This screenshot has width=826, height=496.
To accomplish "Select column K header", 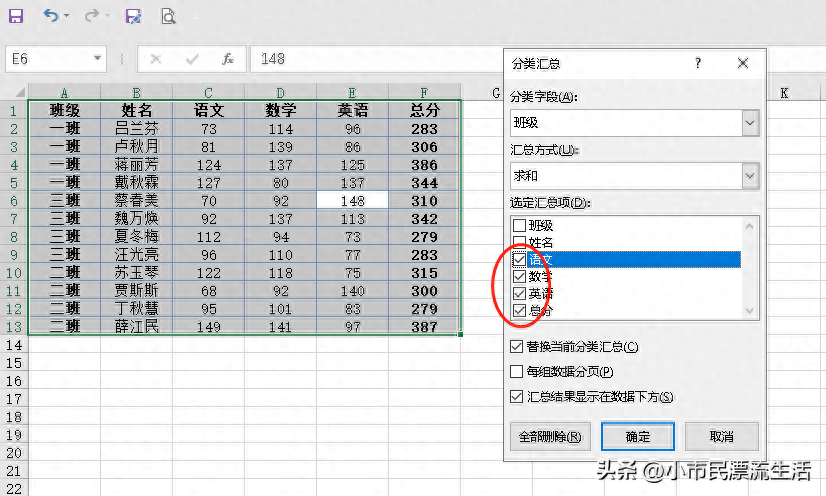I will pyautogui.click(x=784, y=93).
